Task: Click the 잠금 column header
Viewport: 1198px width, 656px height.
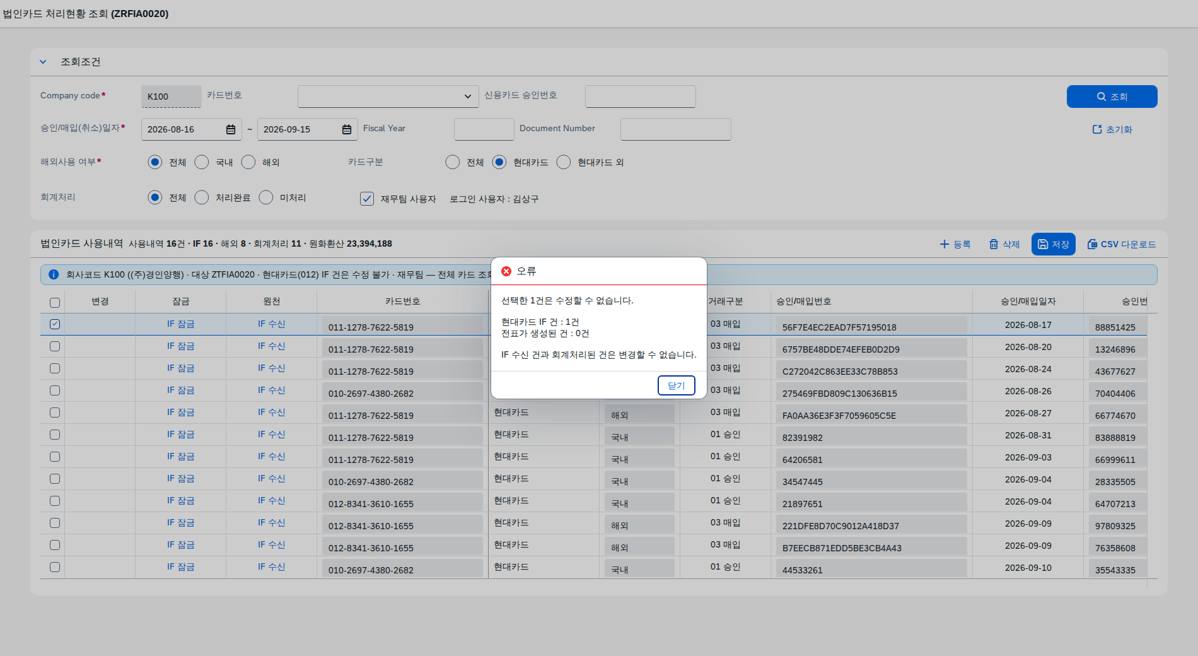Action: tap(180, 302)
